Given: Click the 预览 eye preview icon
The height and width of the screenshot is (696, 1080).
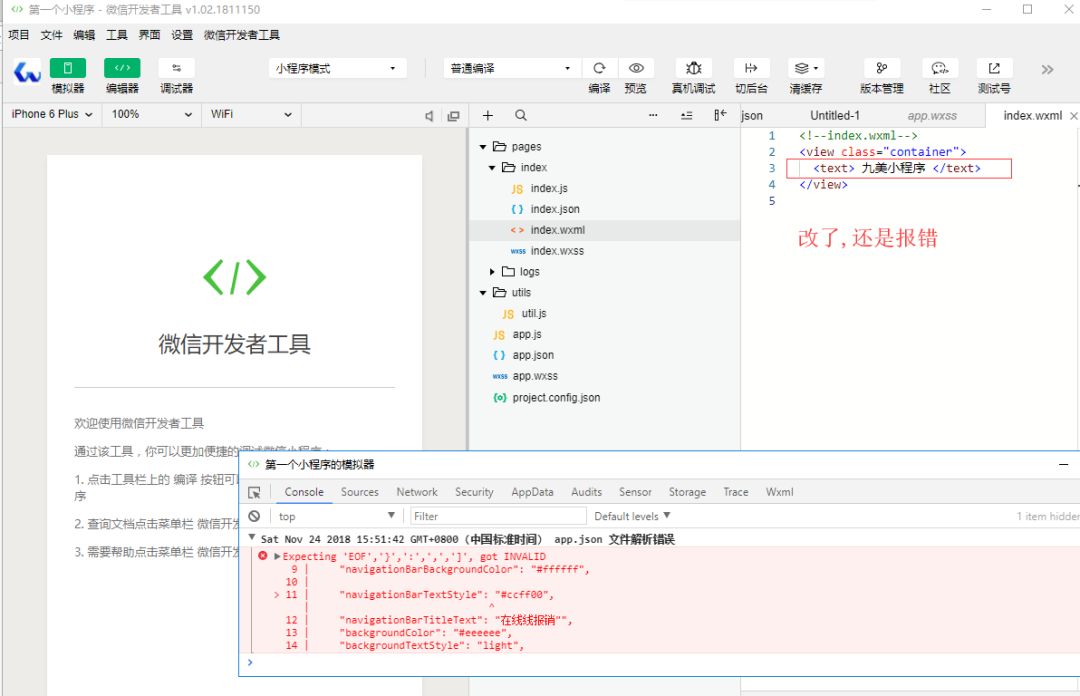Looking at the screenshot, I should [636, 68].
